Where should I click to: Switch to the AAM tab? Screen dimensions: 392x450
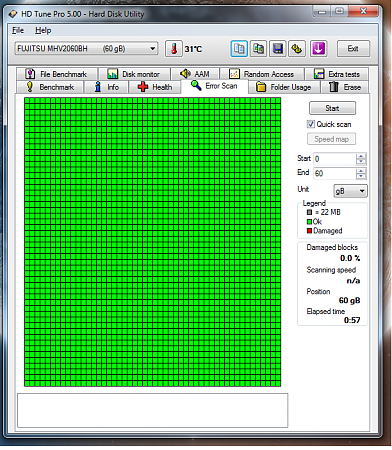point(195,74)
